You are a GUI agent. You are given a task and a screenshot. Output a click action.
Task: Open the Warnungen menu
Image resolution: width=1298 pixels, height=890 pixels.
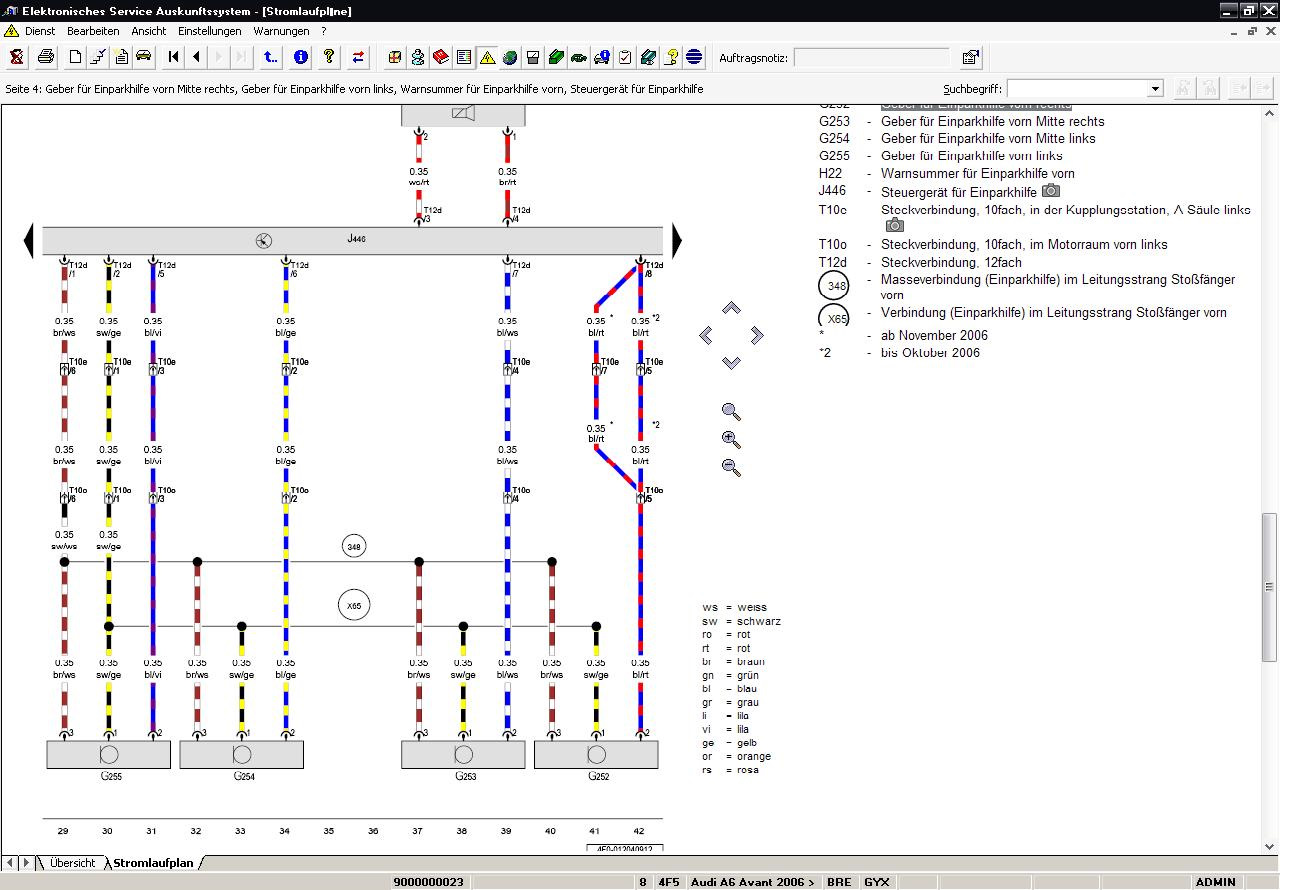(281, 31)
